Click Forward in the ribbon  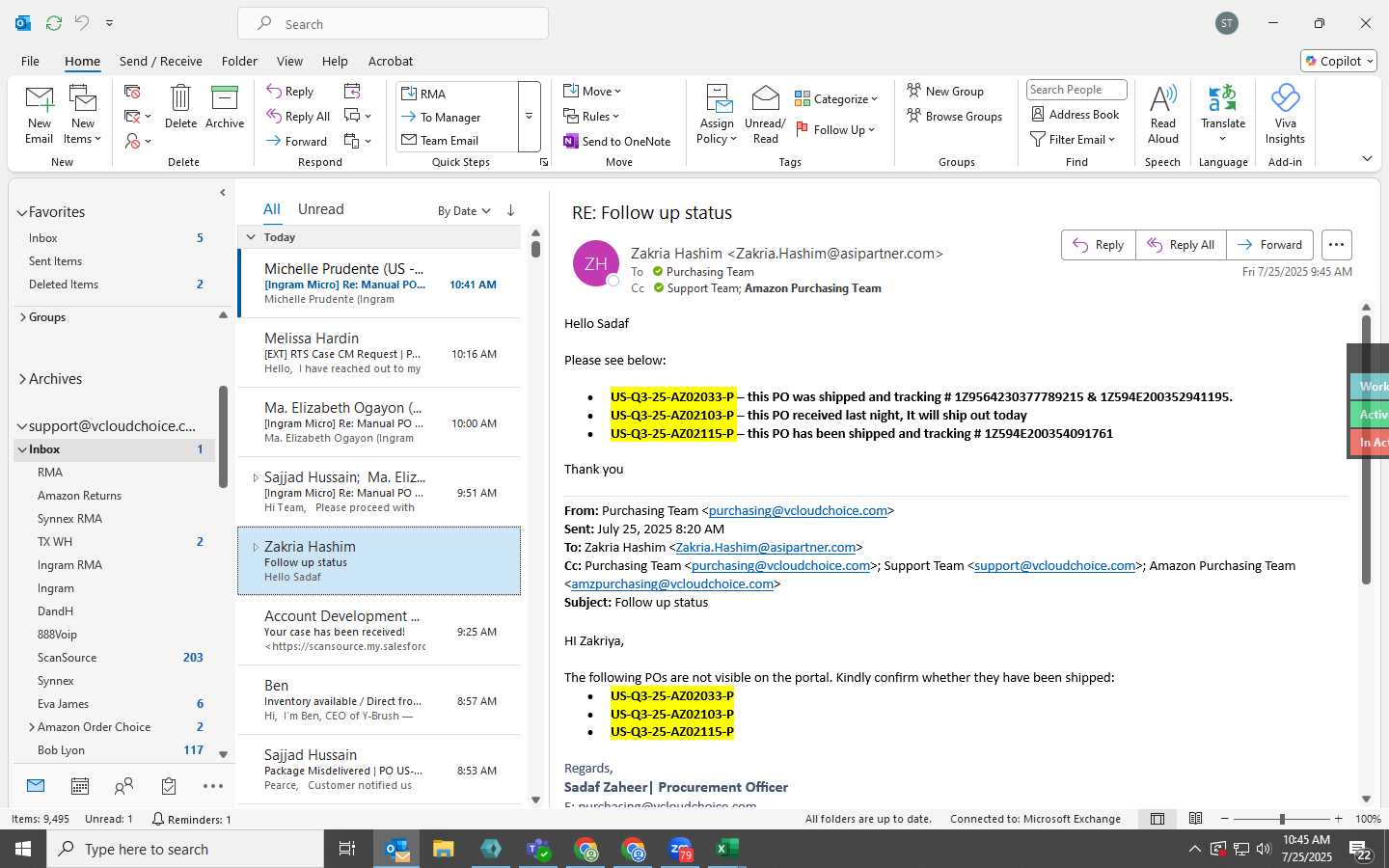coord(297,141)
